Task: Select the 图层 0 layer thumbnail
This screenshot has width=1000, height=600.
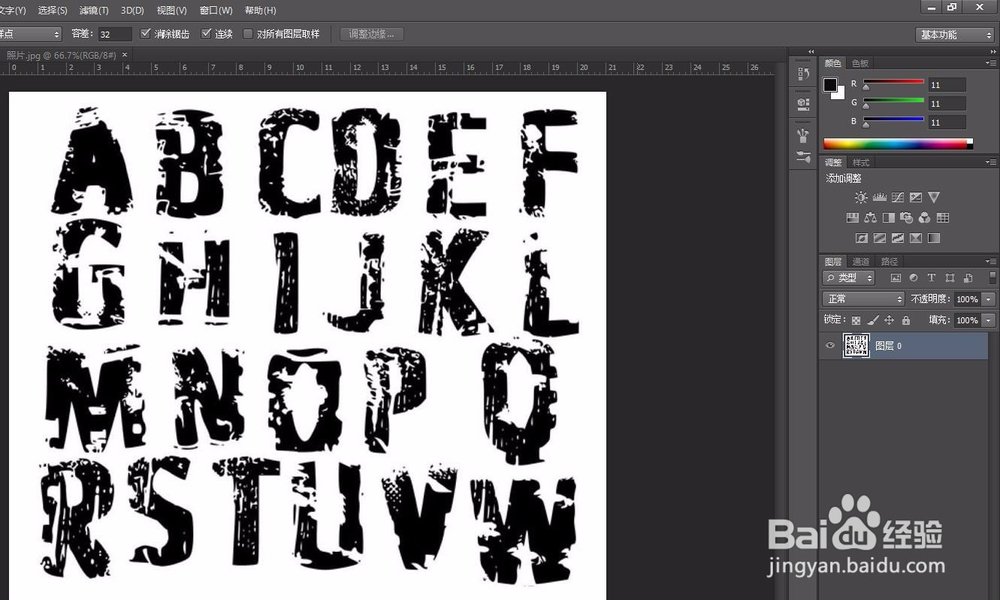Action: coord(856,346)
